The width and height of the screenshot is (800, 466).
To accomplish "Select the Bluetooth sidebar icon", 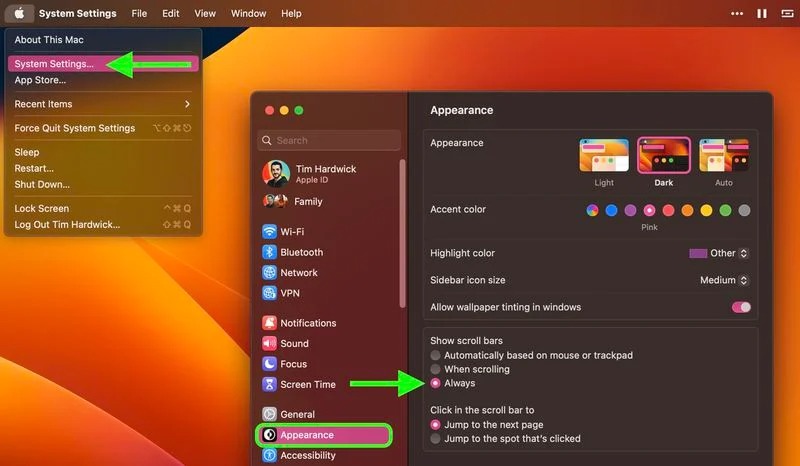I will (x=269, y=252).
